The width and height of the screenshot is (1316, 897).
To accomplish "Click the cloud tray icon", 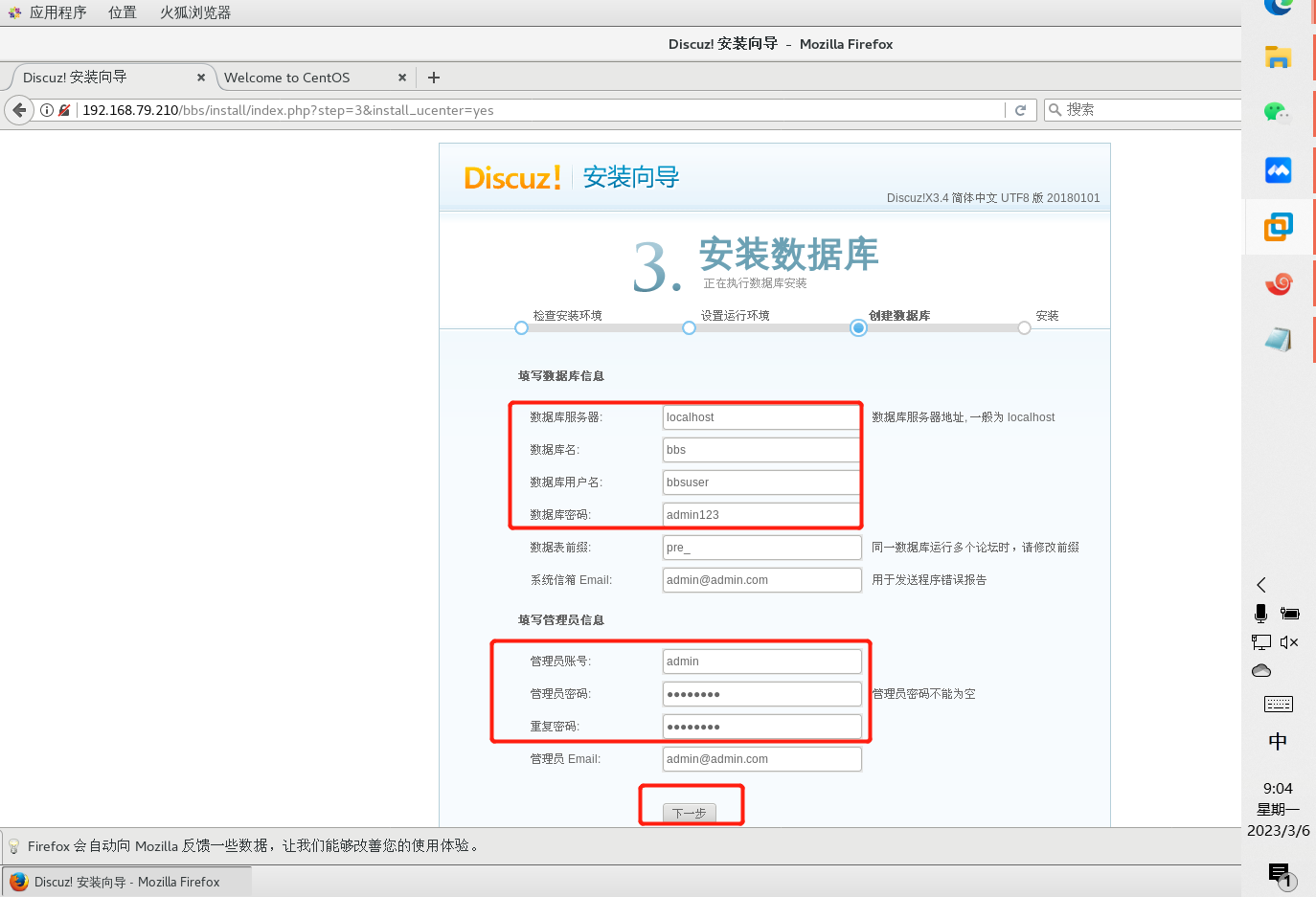I will (1261, 671).
